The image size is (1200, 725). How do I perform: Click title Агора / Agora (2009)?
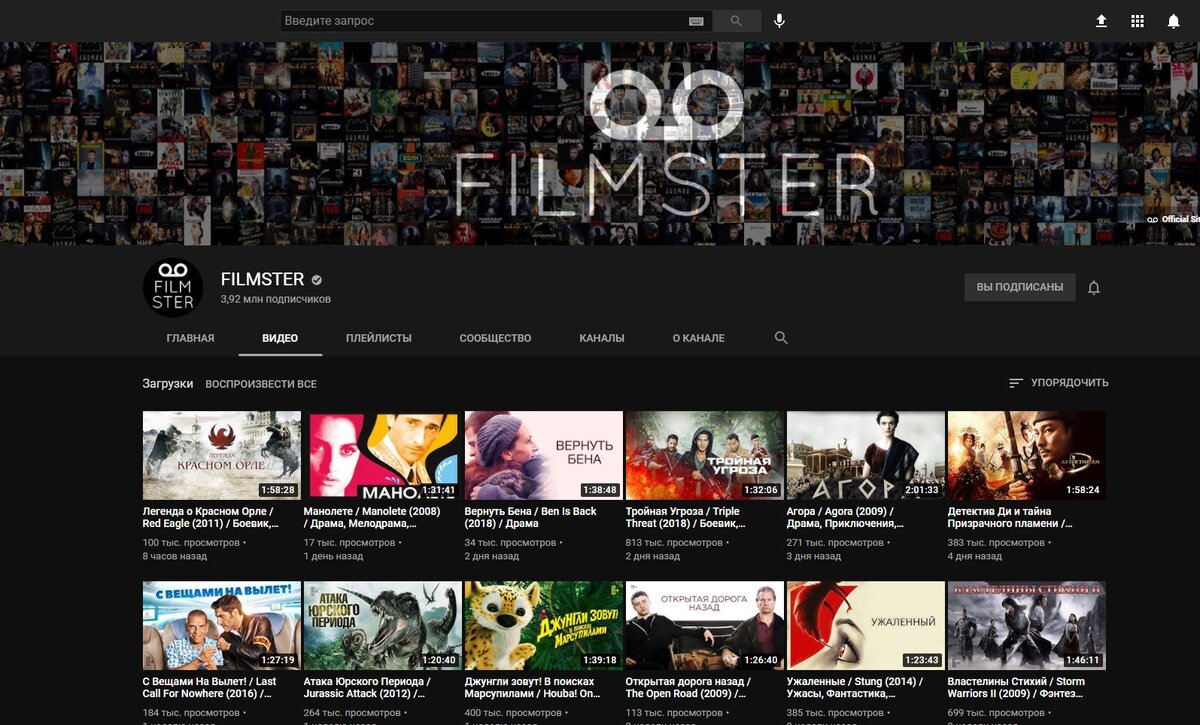coord(846,517)
